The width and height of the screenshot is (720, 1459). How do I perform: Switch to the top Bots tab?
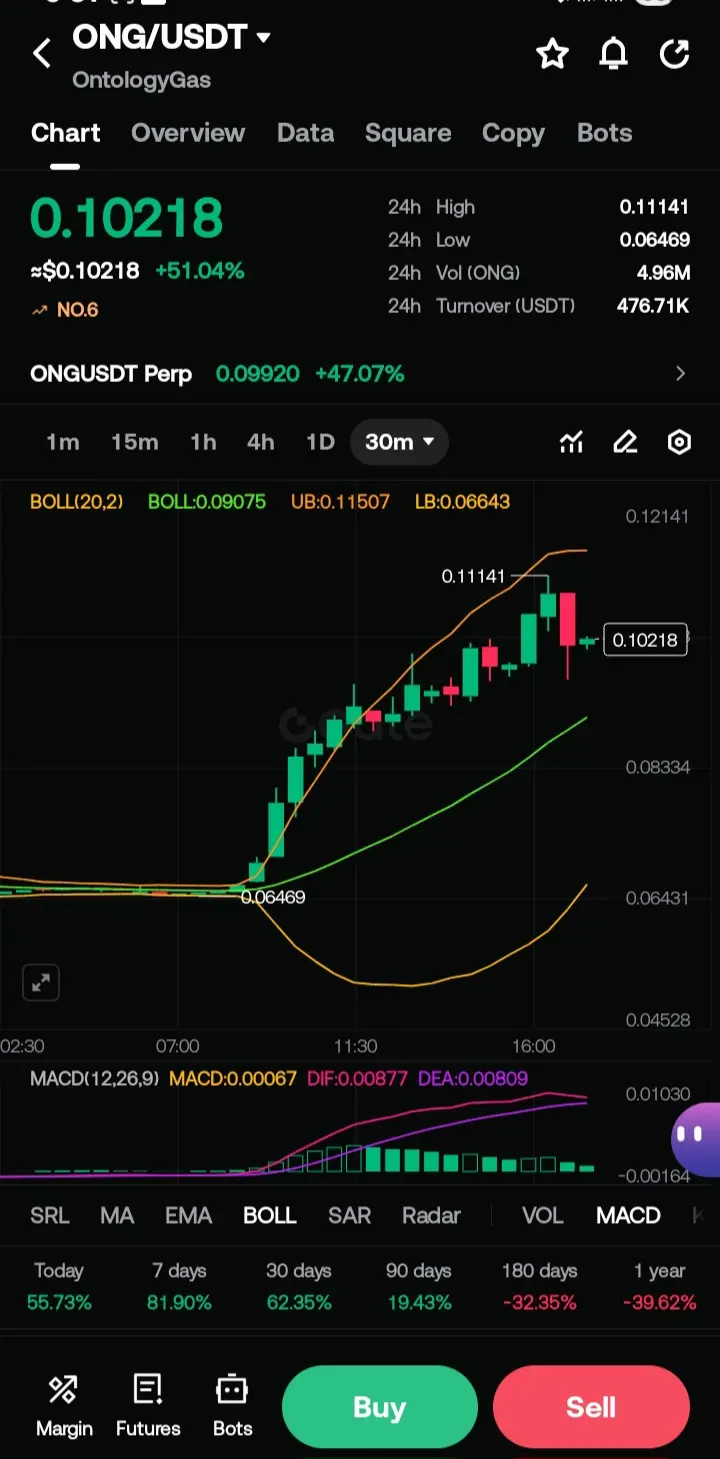point(605,133)
